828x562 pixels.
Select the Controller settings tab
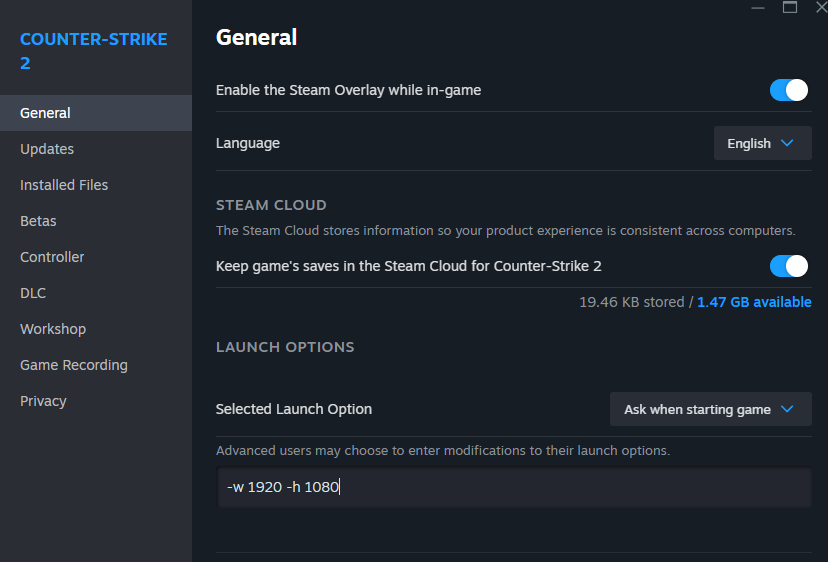(52, 257)
